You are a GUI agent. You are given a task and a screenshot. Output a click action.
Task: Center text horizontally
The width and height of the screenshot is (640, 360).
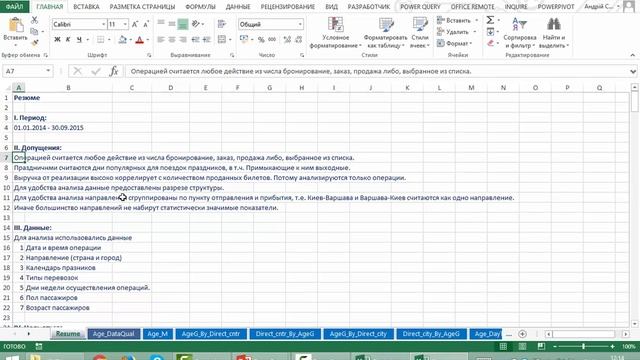[172, 40]
